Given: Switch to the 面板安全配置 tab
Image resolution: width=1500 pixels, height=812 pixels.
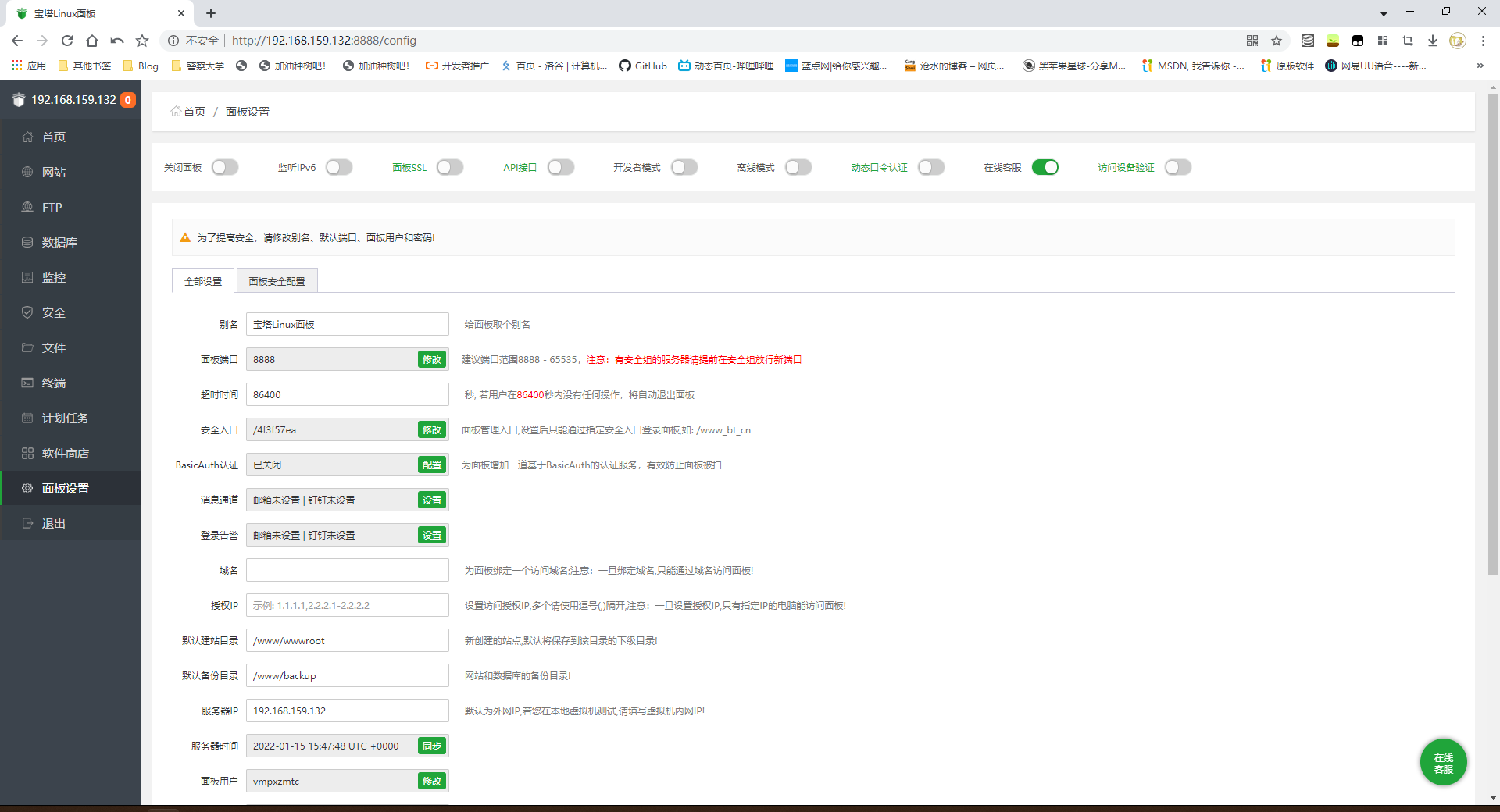Looking at the screenshot, I should click(277, 281).
